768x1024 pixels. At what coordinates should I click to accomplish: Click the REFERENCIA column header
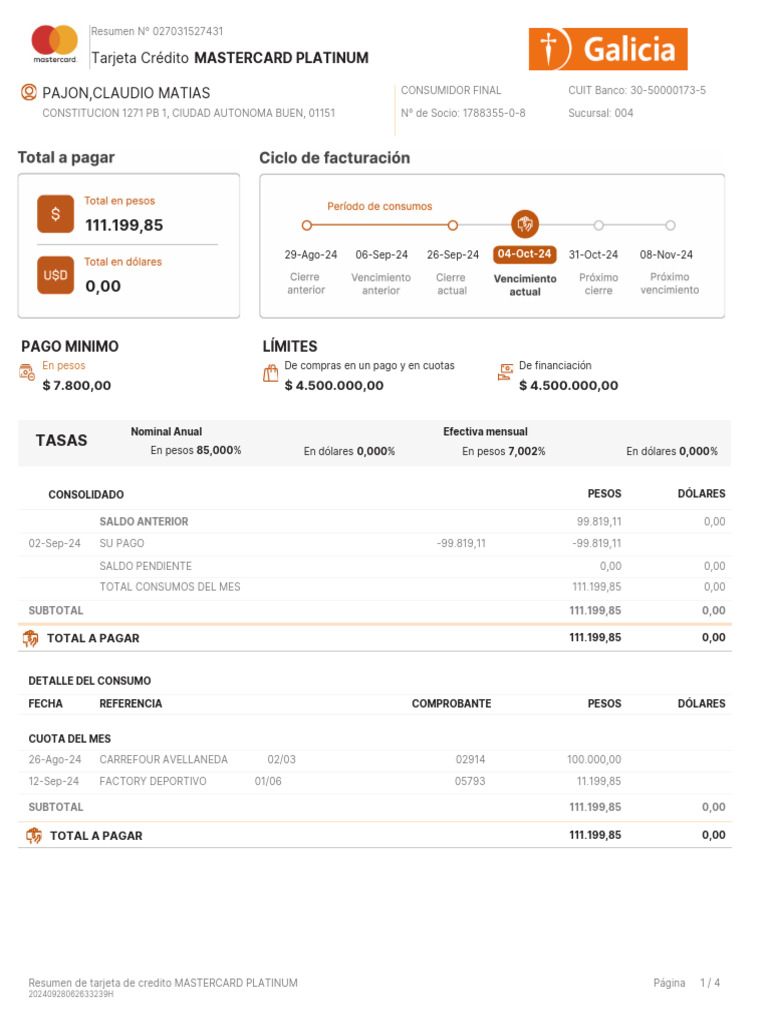(x=131, y=704)
